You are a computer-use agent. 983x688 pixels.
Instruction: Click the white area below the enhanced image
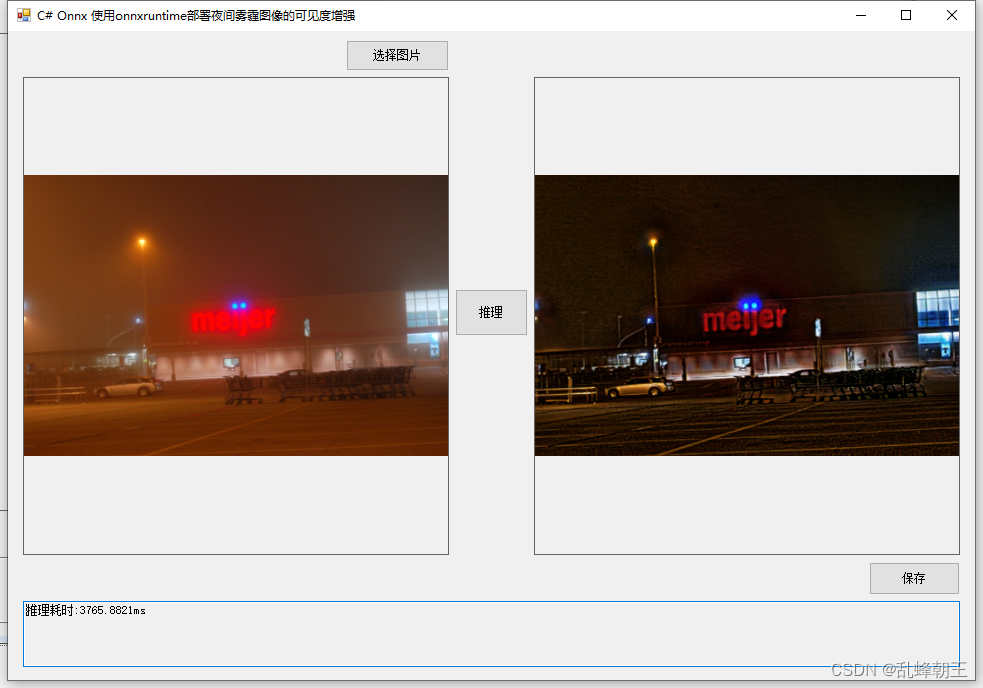pyautogui.click(x=745, y=510)
